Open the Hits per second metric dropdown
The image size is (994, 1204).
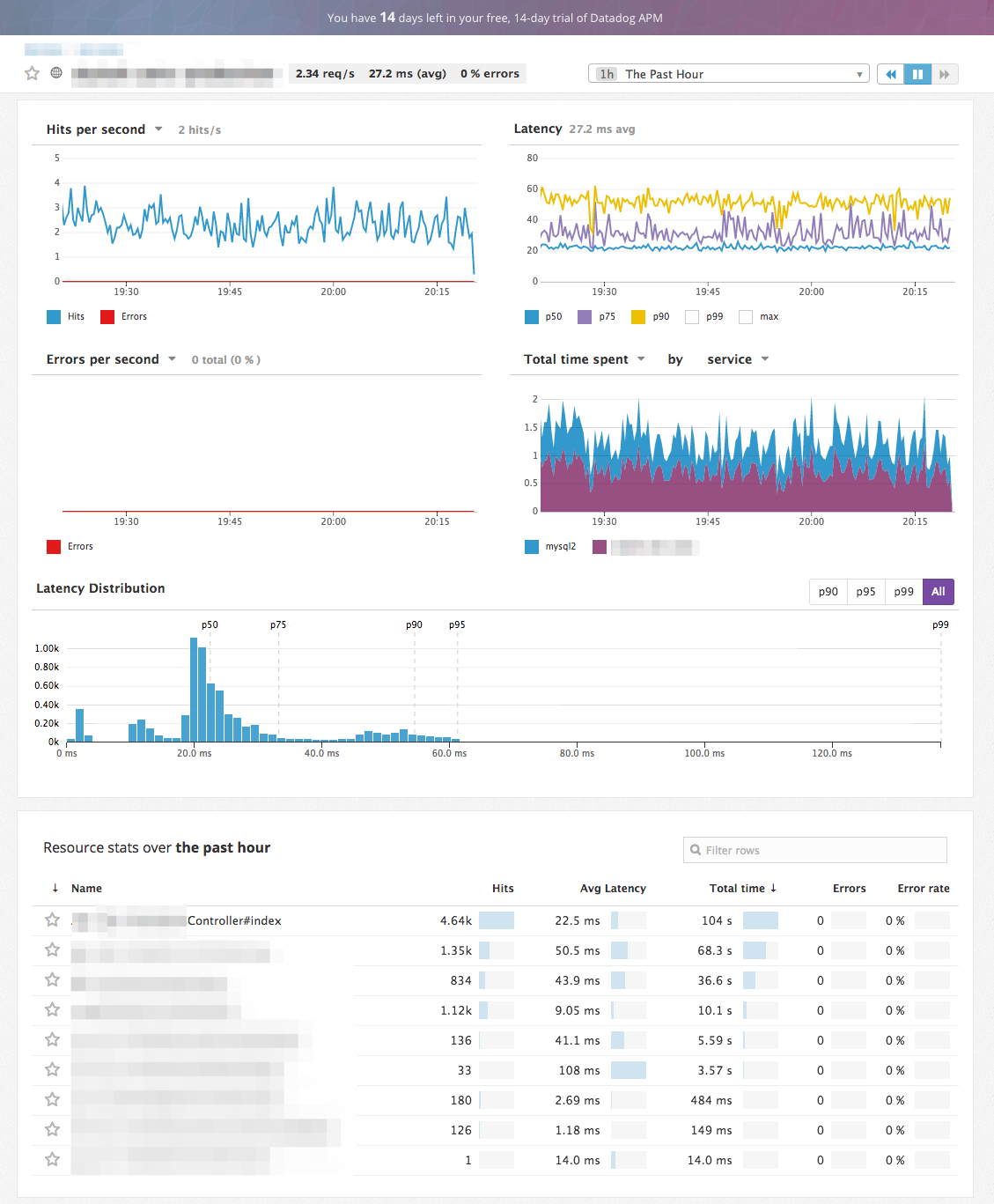pyautogui.click(x=158, y=129)
